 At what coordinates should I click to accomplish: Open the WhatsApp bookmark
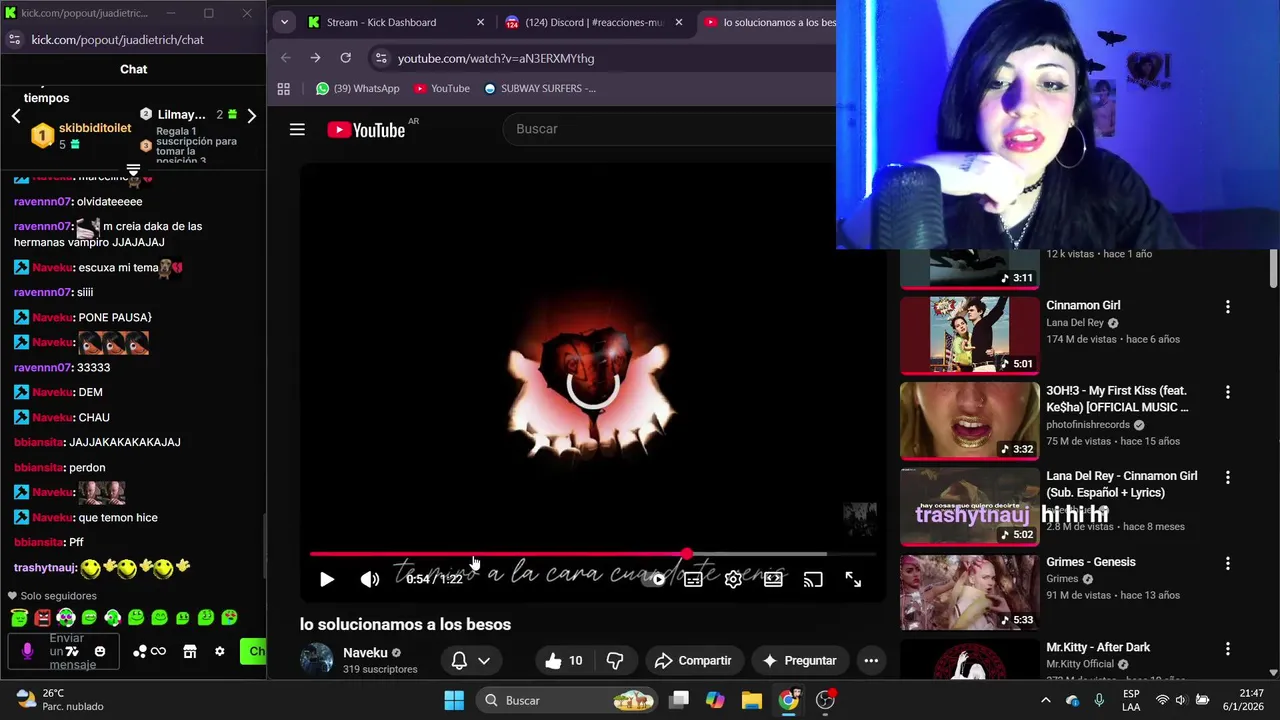pos(357,88)
